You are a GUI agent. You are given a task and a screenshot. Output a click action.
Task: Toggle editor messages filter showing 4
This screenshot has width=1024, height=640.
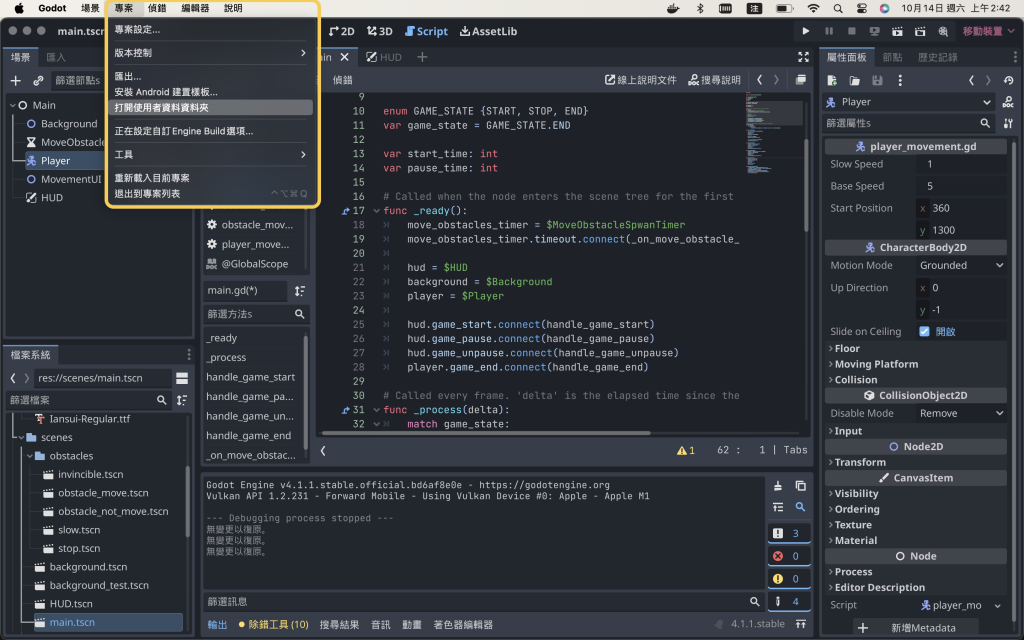coord(789,601)
